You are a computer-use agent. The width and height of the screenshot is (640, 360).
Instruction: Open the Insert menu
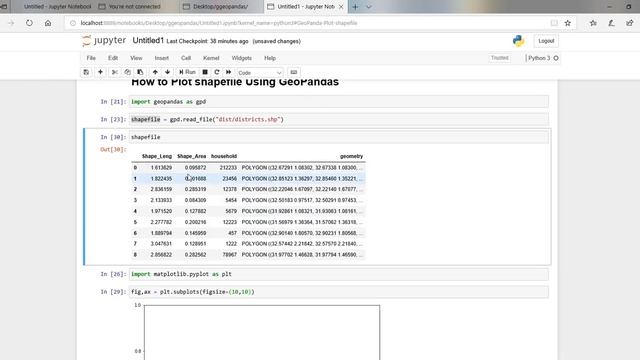point(162,58)
